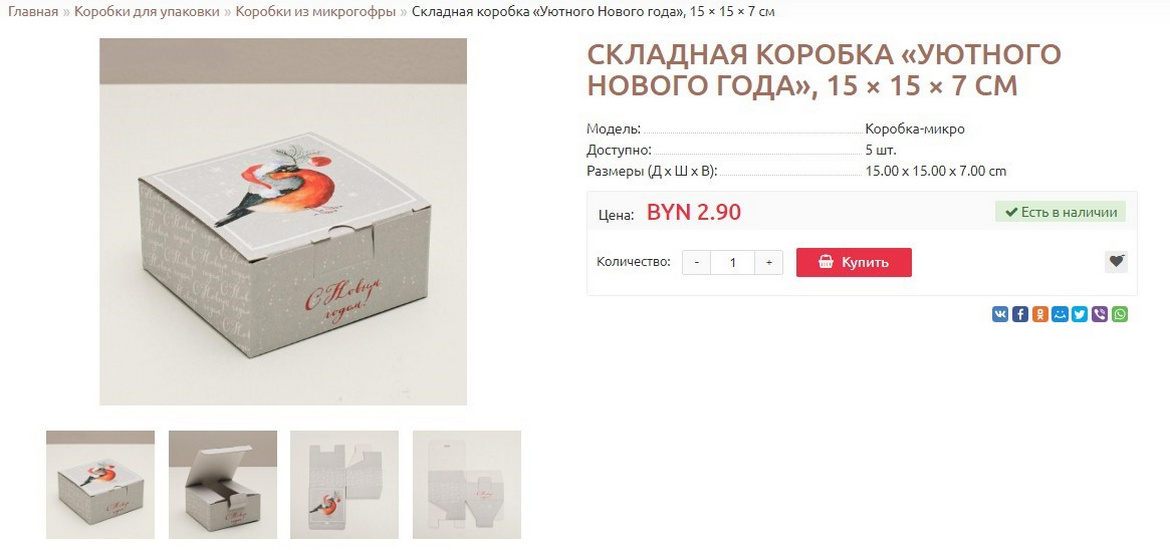
Task: Add product to wishlist heart icon
Action: [1116, 262]
